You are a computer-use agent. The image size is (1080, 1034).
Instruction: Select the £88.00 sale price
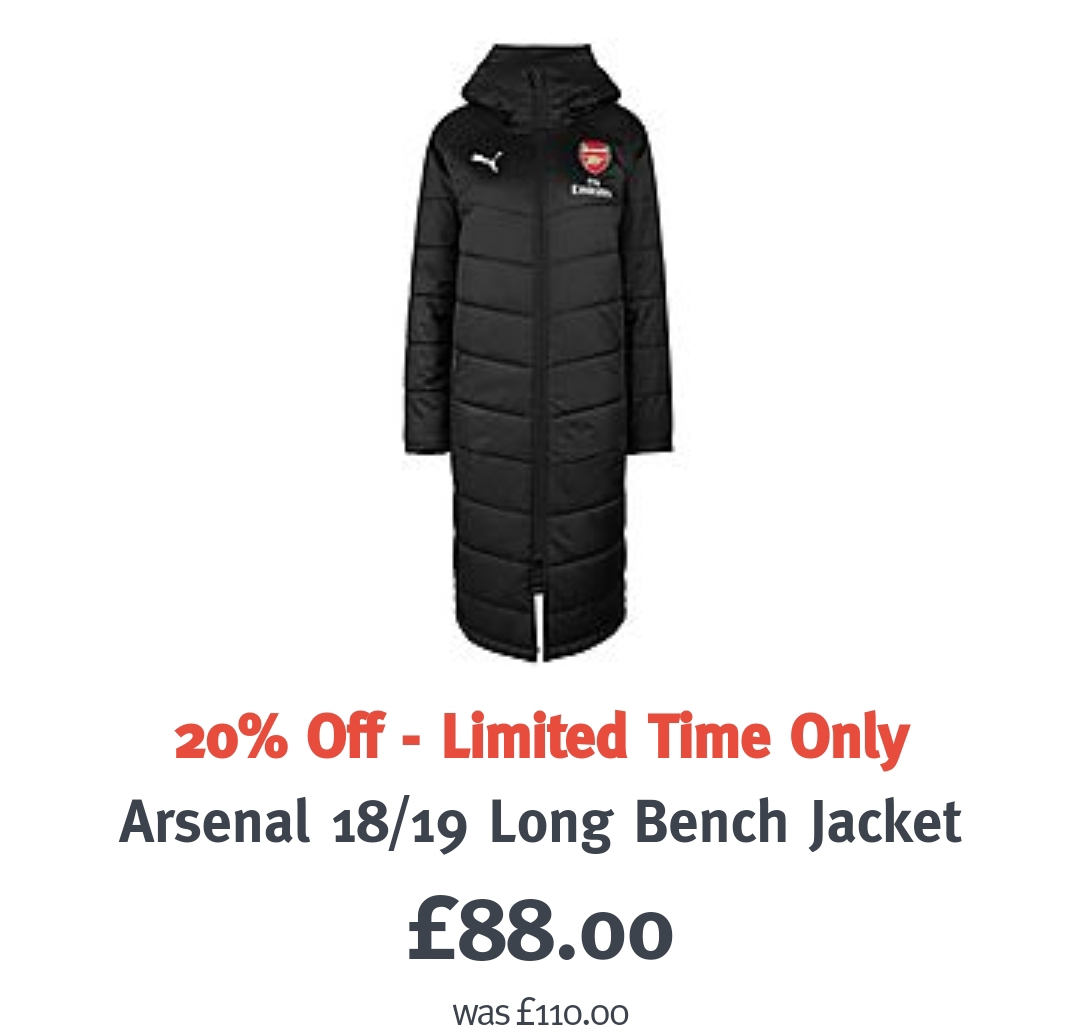coord(540,929)
